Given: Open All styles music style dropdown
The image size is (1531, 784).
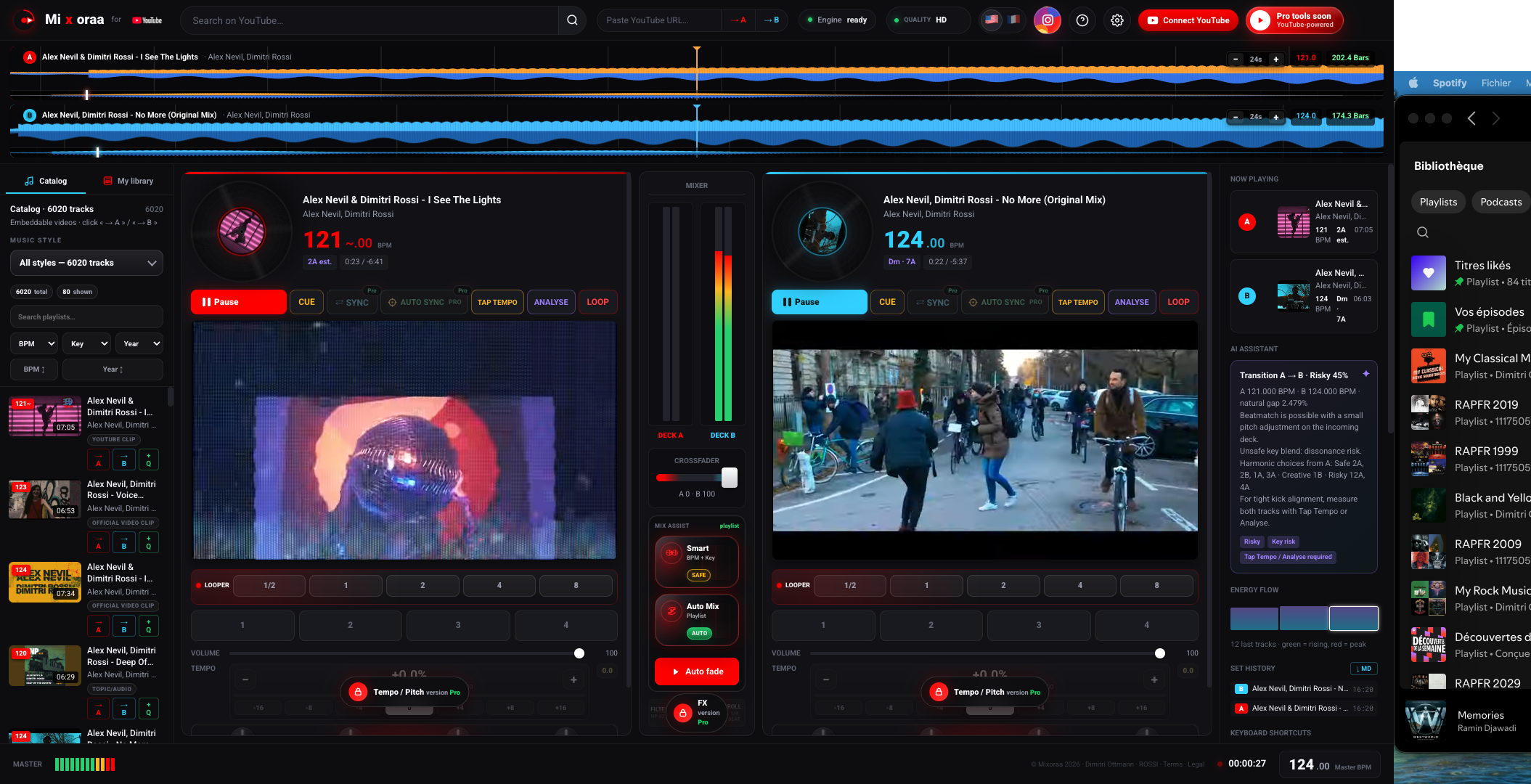Looking at the screenshot, I should coord(86,263).
